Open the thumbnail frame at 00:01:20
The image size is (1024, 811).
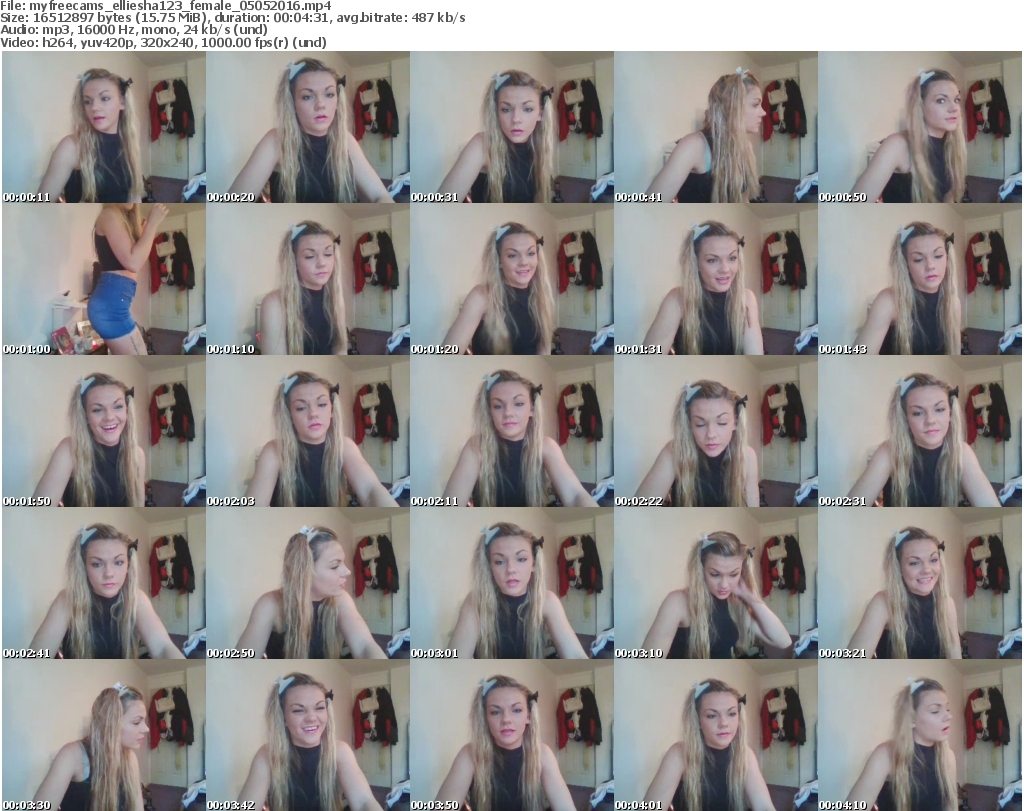click(x=512, y=279)
